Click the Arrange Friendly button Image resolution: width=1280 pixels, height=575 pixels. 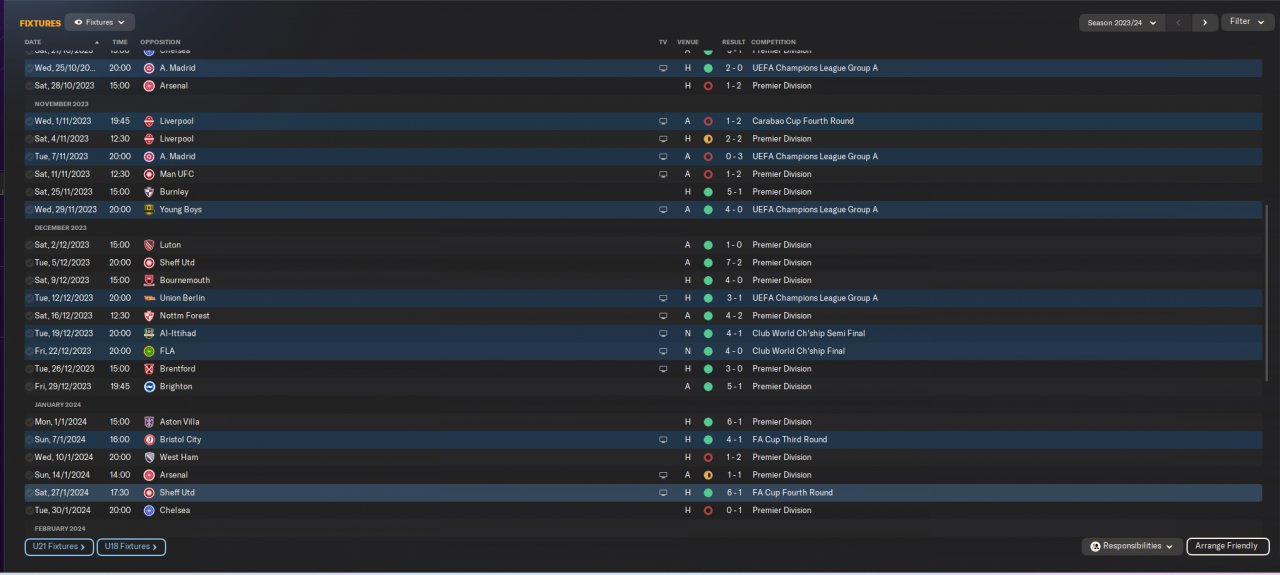(x=1227, y=547)
